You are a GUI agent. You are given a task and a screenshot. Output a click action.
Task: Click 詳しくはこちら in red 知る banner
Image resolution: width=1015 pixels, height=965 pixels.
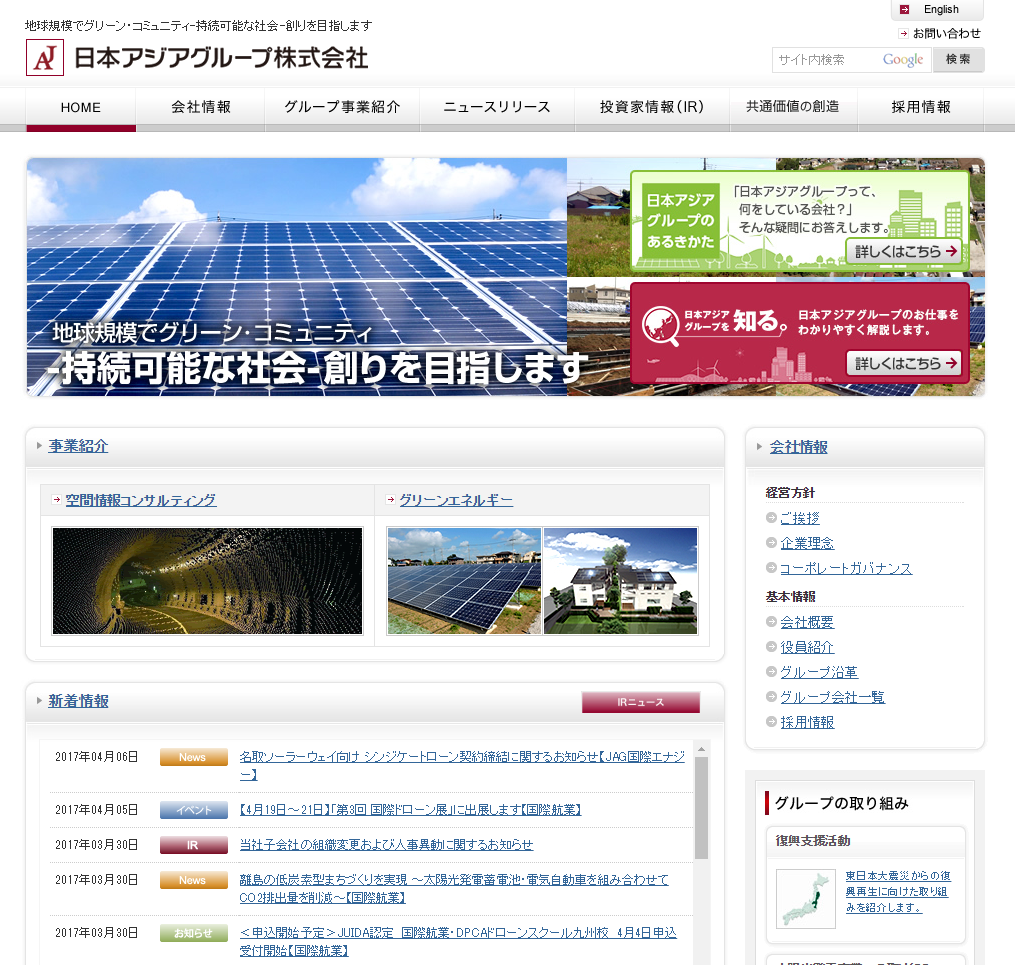coord(905,364)
